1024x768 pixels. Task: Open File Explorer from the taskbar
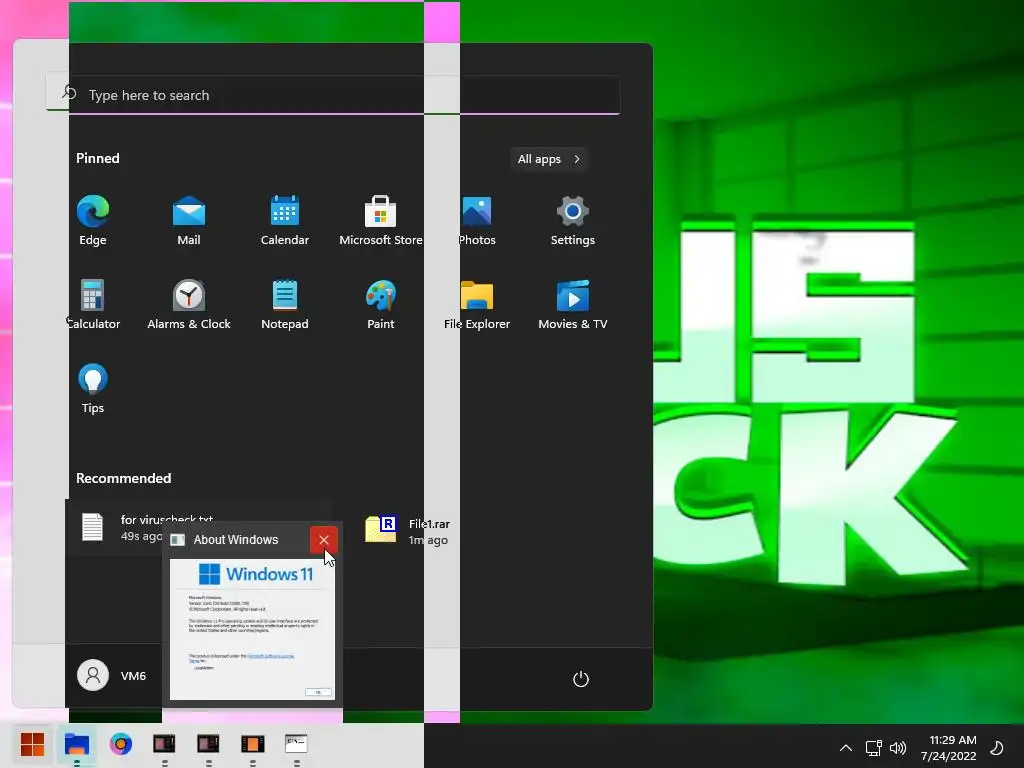[76, 744]
